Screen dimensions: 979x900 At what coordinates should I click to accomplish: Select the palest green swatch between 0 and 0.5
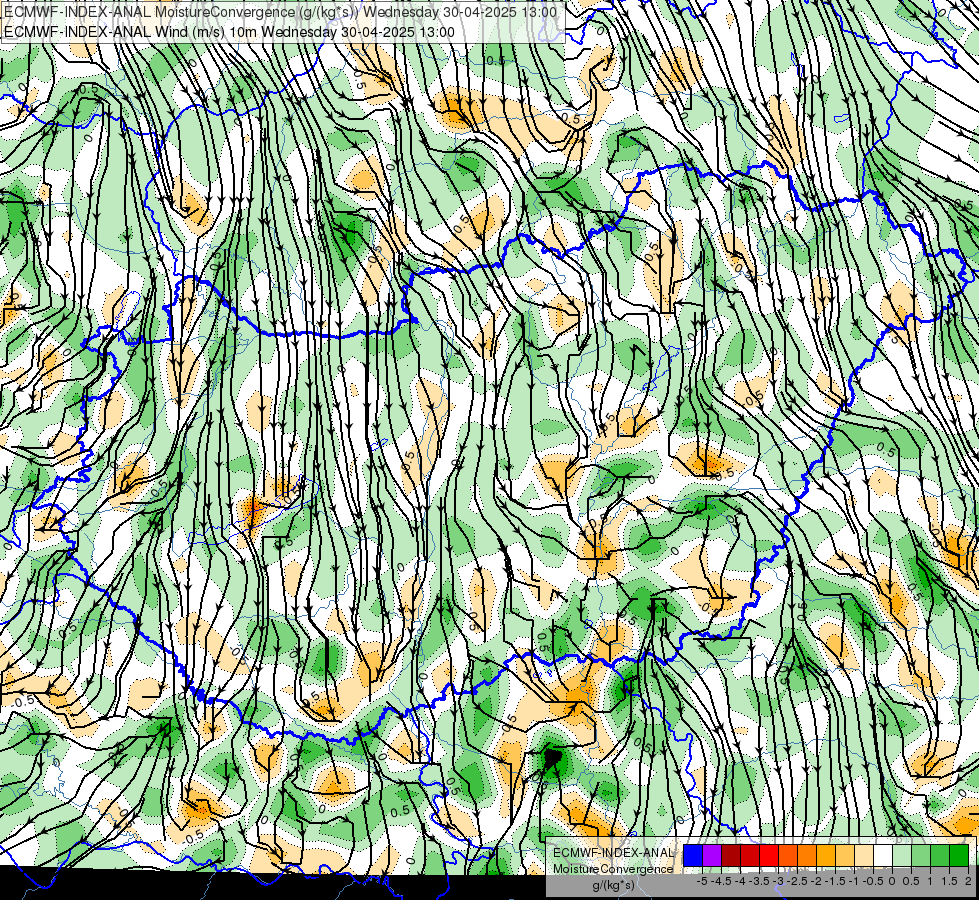pos(902,855)
